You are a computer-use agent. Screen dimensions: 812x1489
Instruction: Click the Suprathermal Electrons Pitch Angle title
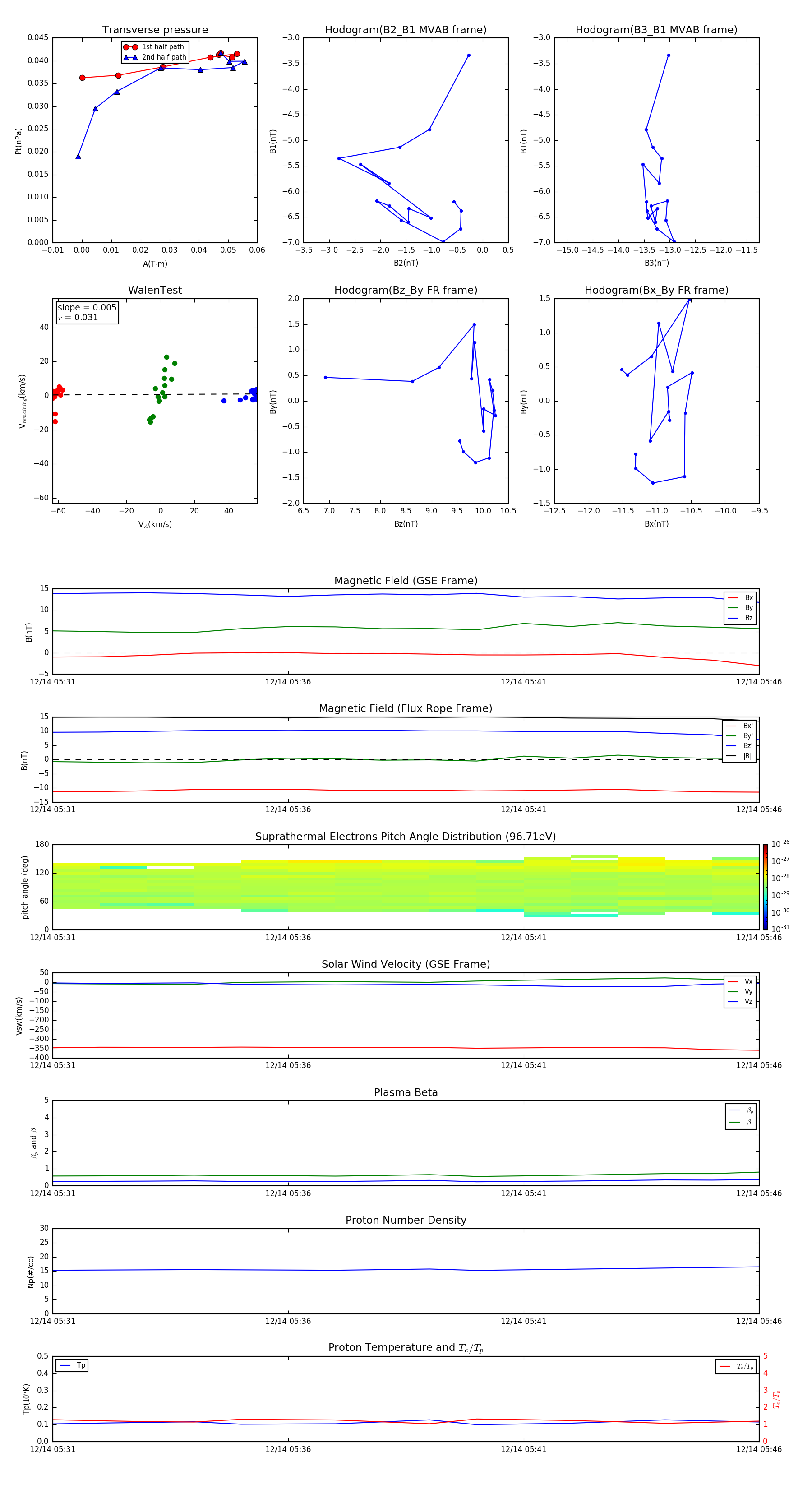(x=406, y=837)
